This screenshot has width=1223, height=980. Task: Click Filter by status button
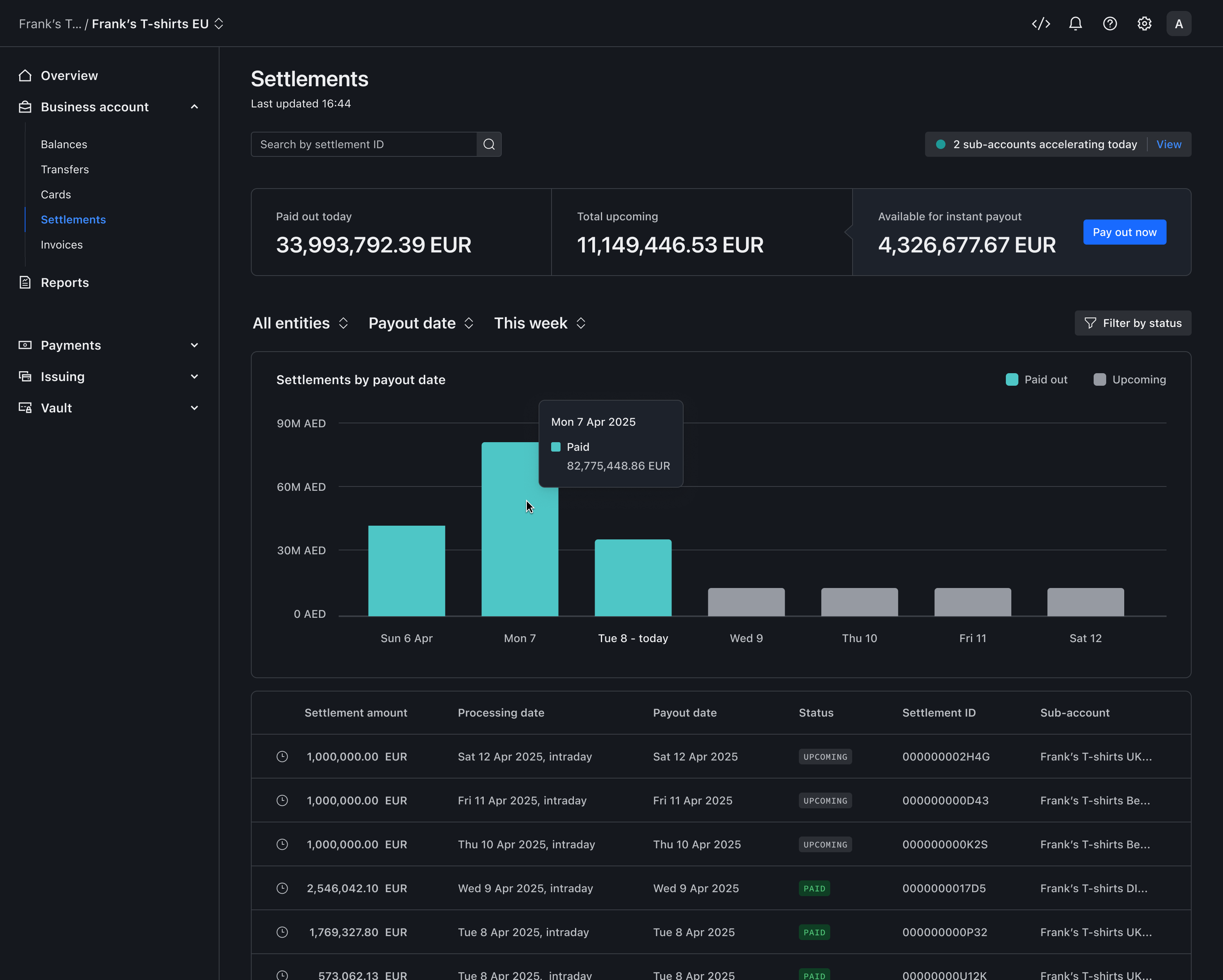tap(1133, 323)
